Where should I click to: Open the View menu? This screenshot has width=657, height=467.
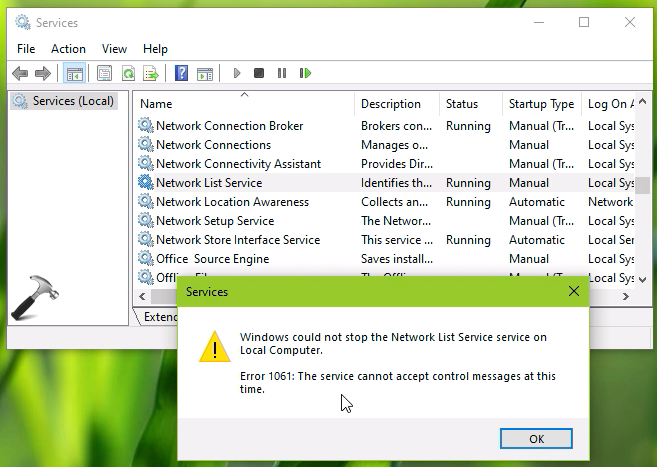click(x=114, y=48)
